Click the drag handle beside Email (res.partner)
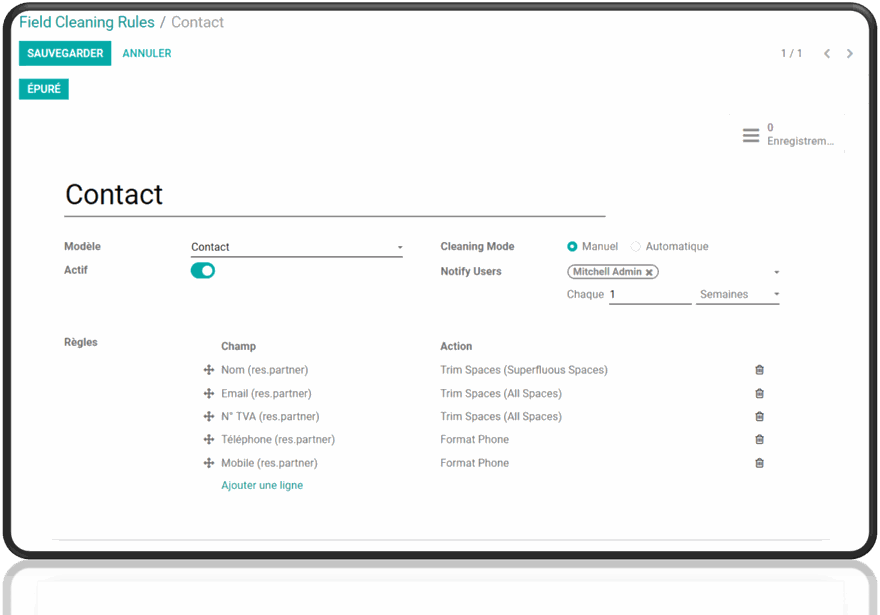This screenshot has width=880, height=615. (x=211, y=393)
